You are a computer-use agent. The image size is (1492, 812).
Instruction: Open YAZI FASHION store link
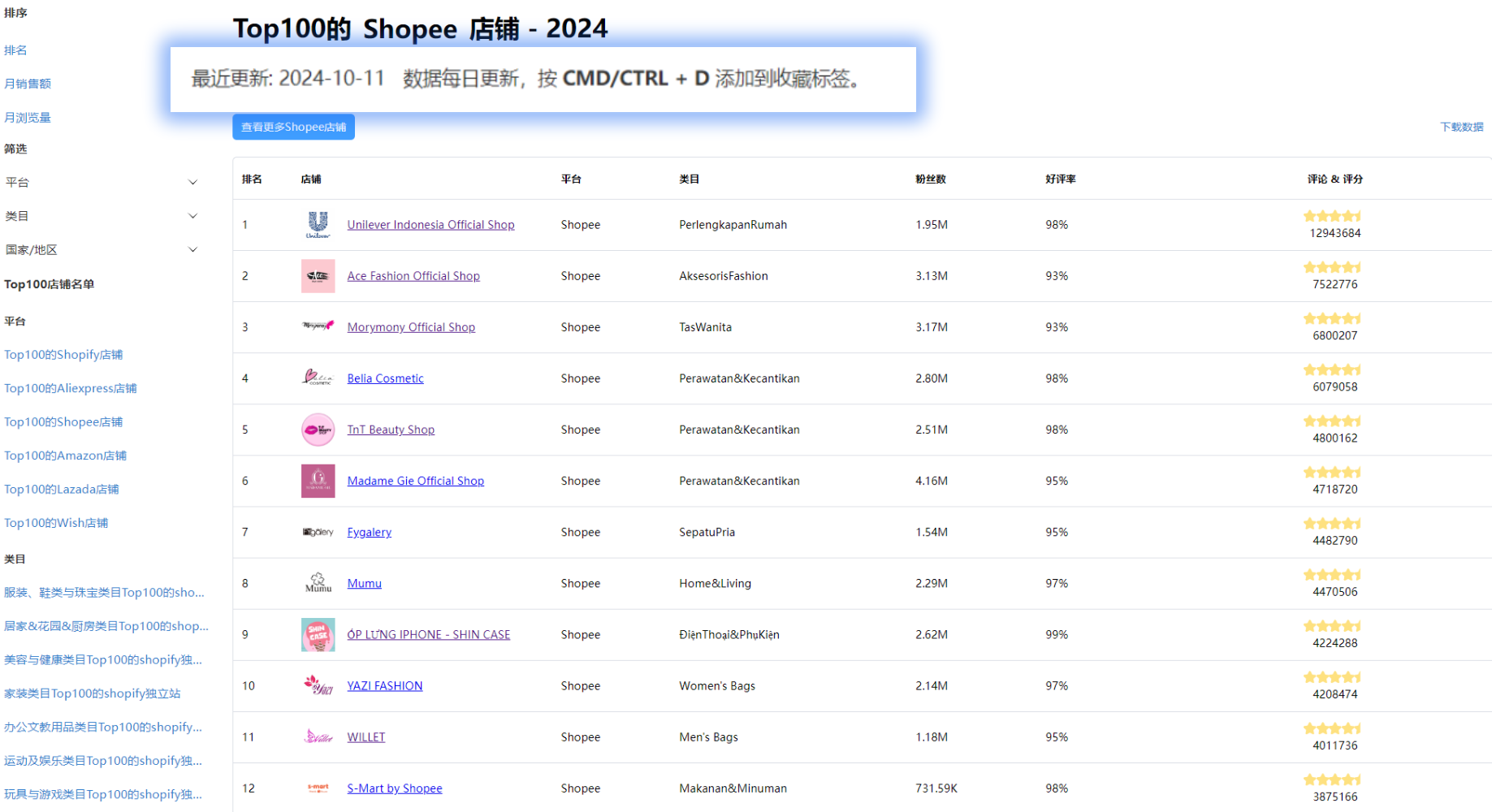385,685
